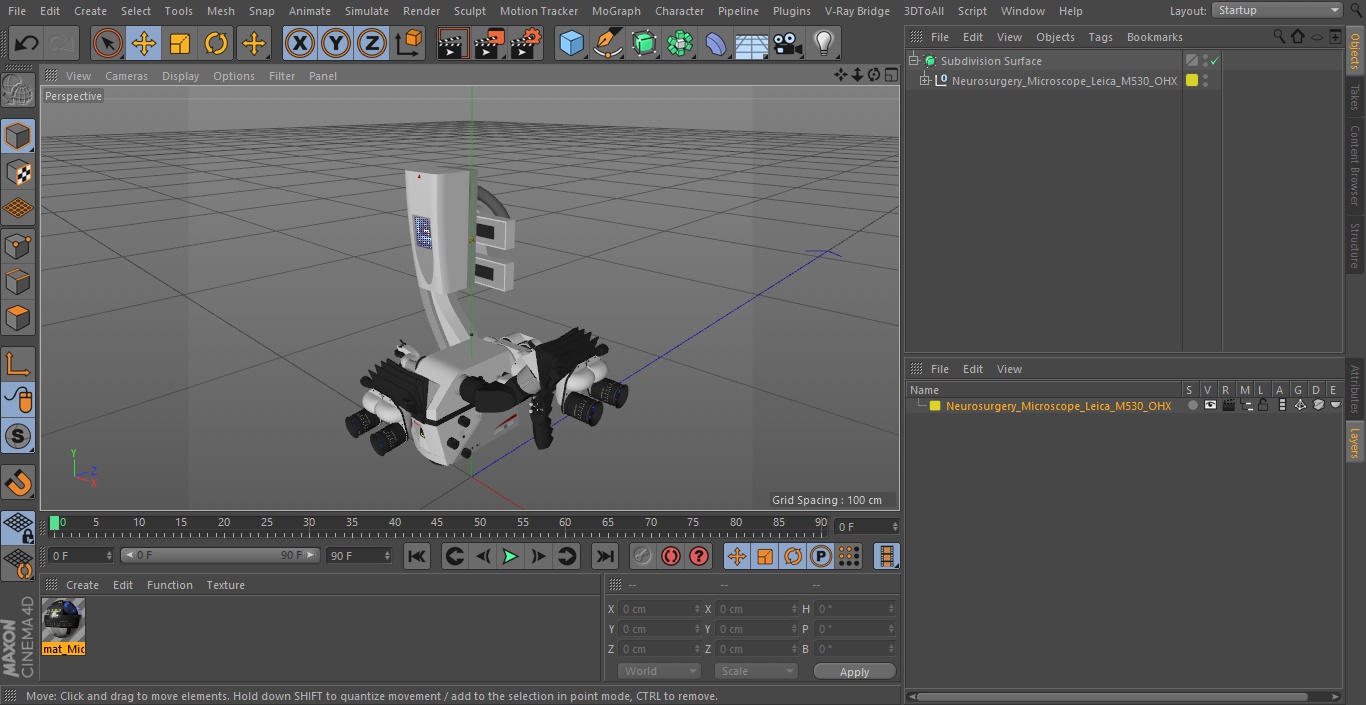This screenshot has height=705, width=1366.
Task: Open the Panel viewport menu
Action: point(323,76)
